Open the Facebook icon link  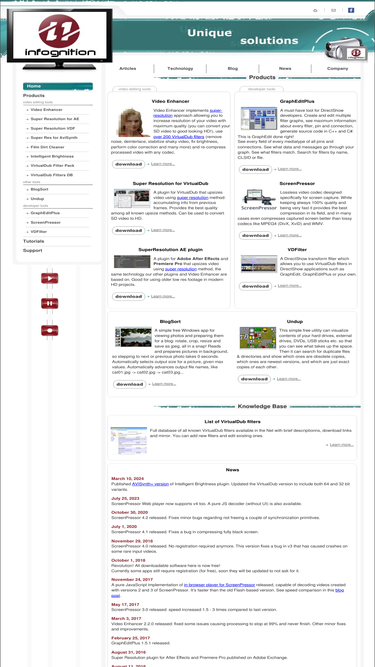click(x=351, y=10)
